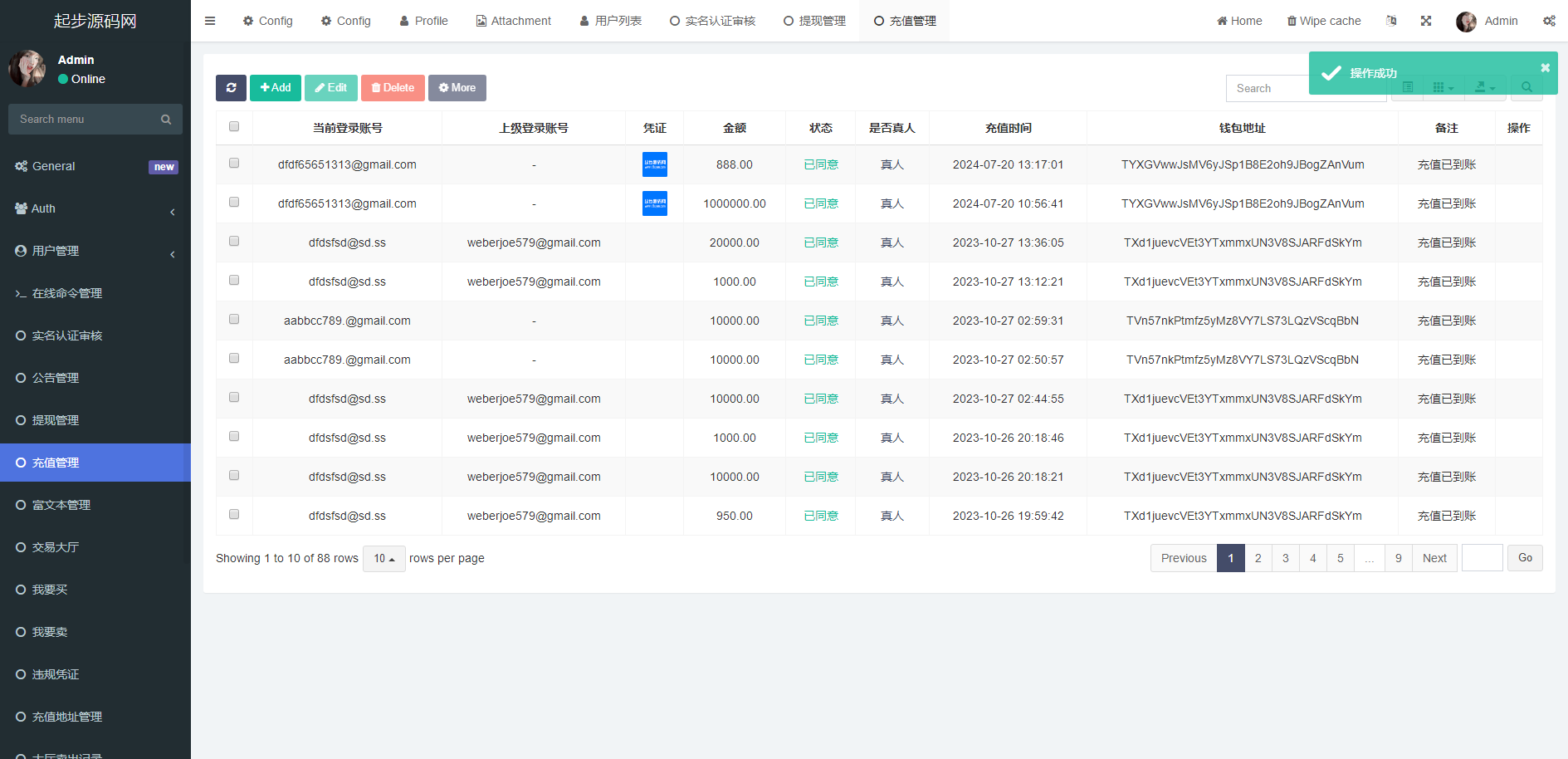Open voucher thumbnail for 888.00 recharge

click(x=654, y=164)
